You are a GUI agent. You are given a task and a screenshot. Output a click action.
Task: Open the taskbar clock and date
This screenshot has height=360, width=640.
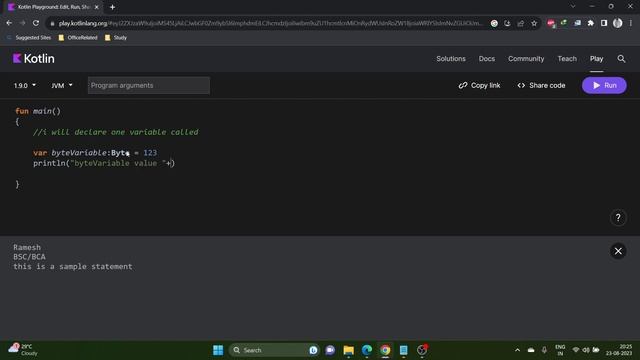(x=619, y=350)
